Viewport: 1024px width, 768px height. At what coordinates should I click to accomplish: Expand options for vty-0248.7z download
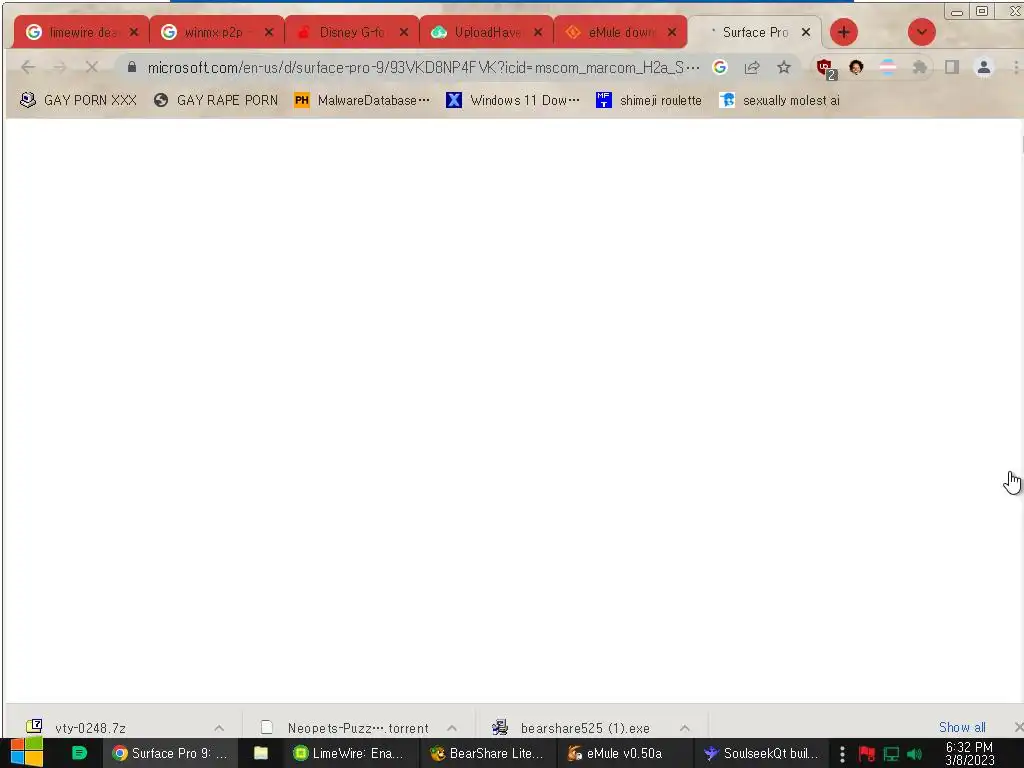point(219,728)
